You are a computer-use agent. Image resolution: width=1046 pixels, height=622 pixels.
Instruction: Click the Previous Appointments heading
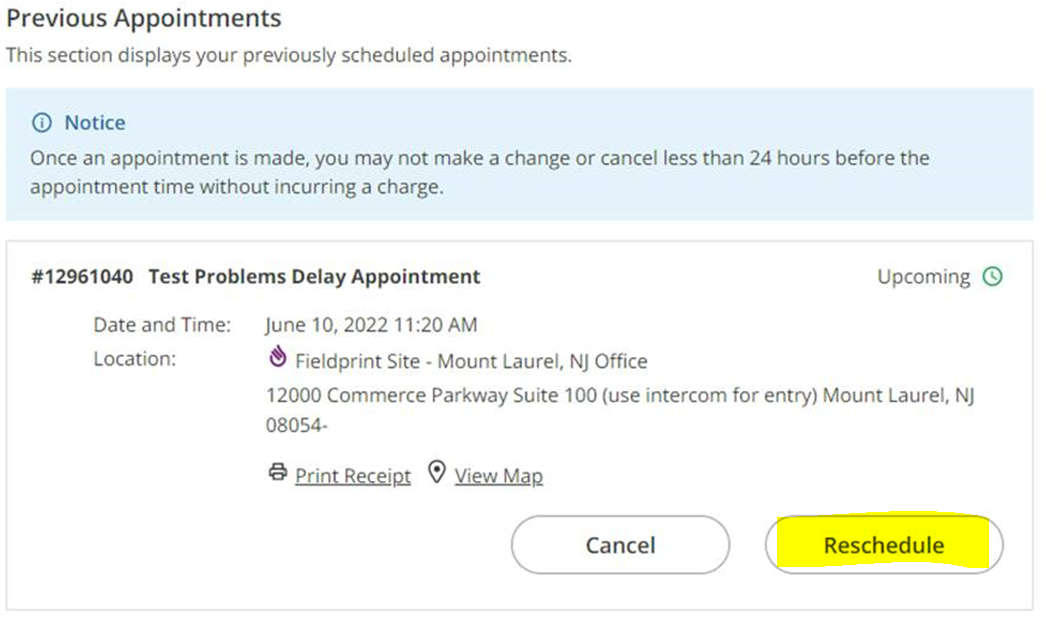[x=144, y=18]
